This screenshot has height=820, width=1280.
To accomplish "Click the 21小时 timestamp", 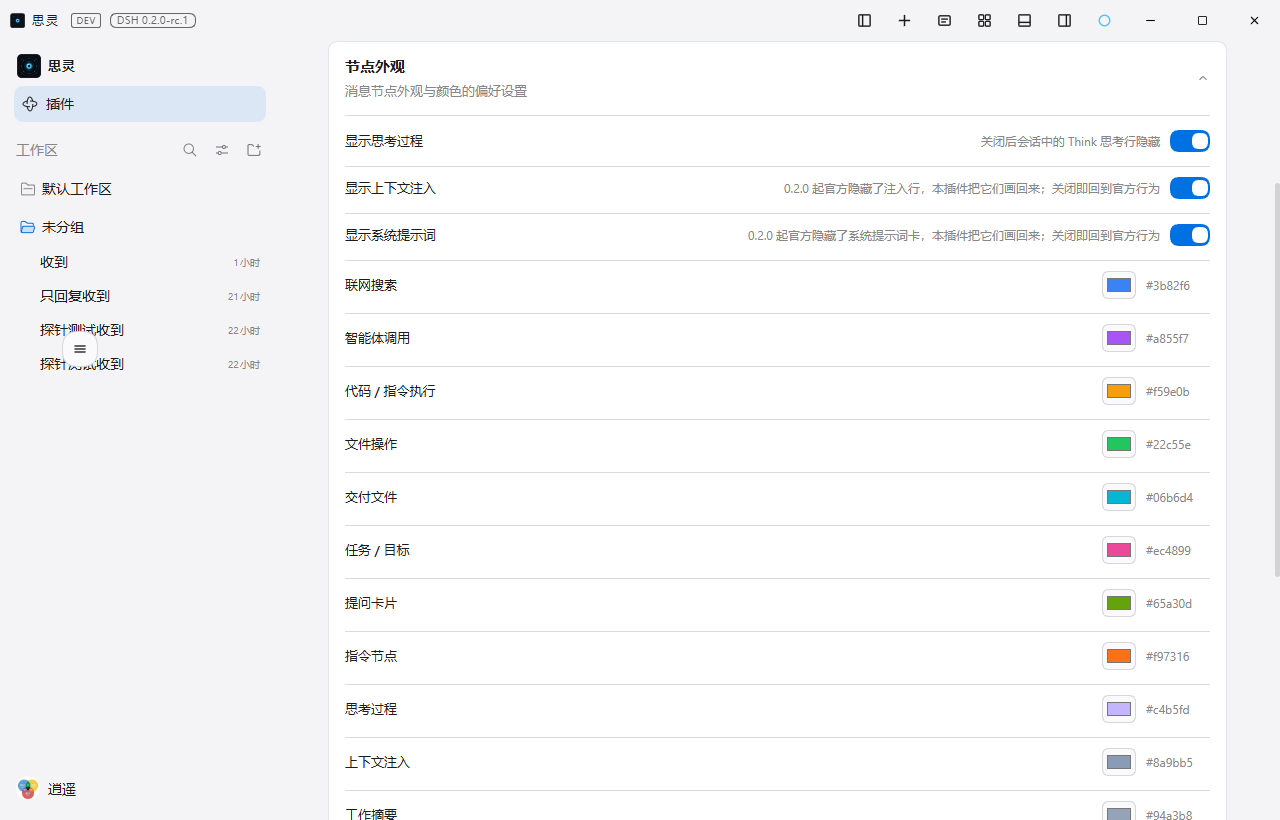I will point(244,297).
